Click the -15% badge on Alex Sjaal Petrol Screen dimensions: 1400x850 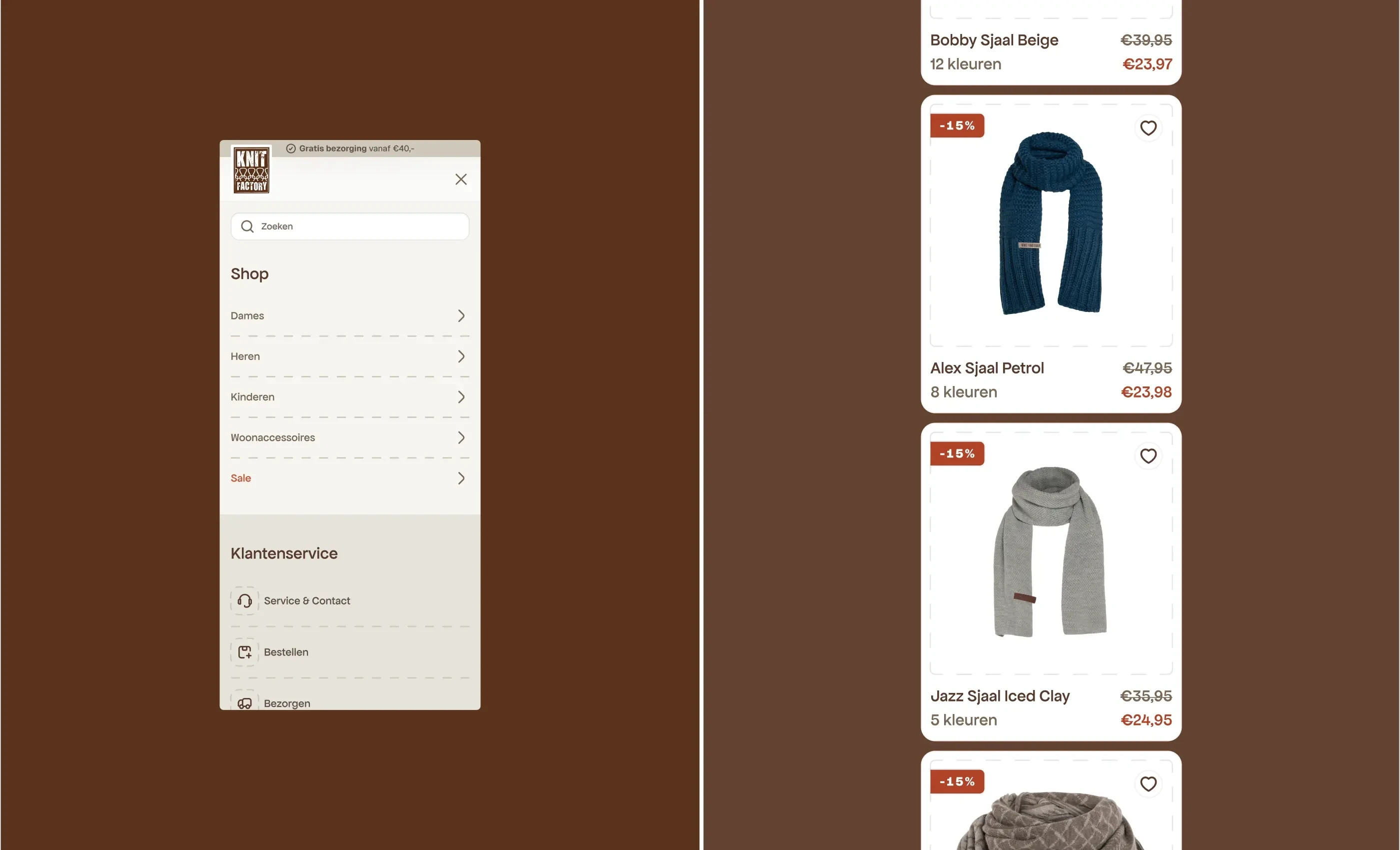tap(957, 125)
